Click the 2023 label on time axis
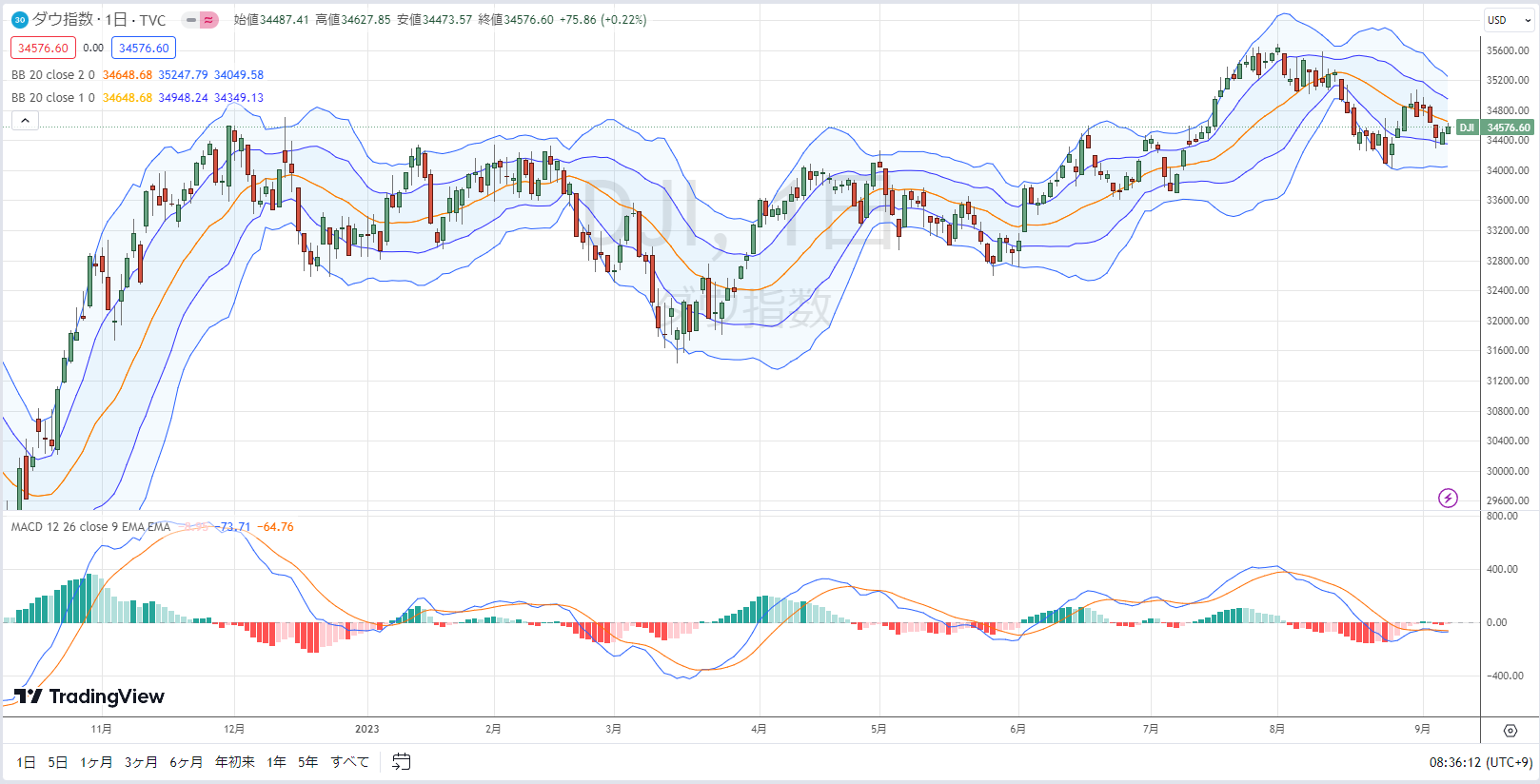 click(366, 730)
